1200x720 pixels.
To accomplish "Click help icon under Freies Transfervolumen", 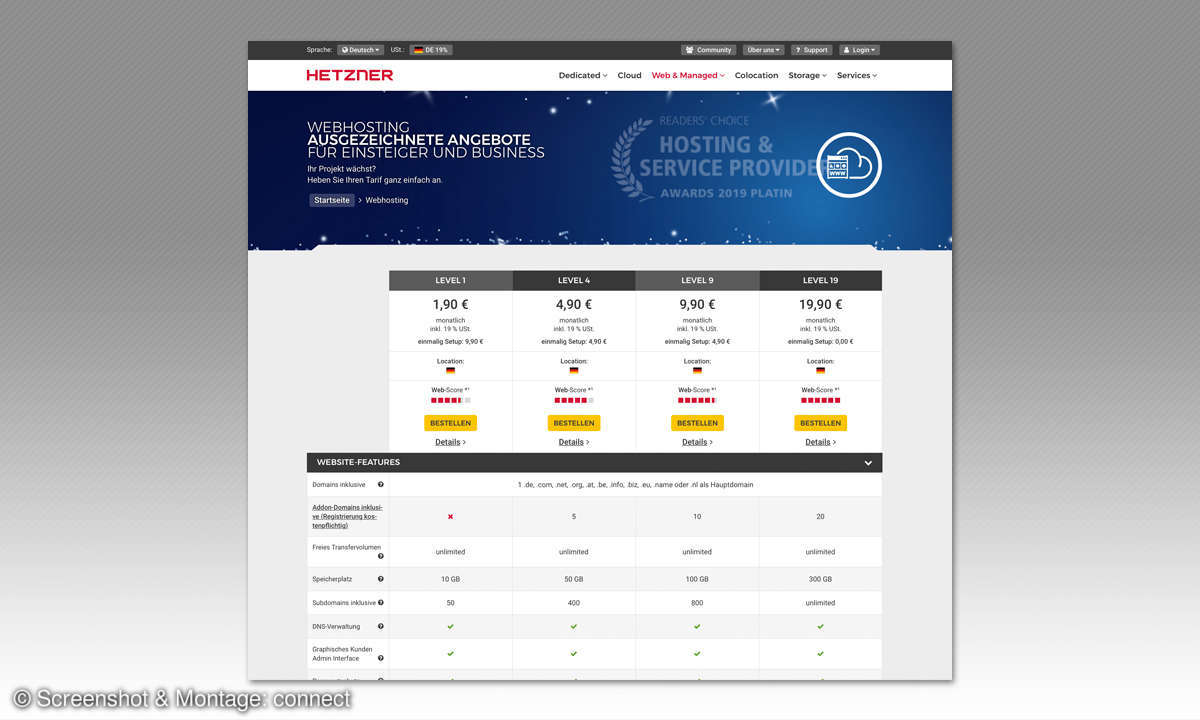I will 380,556.
